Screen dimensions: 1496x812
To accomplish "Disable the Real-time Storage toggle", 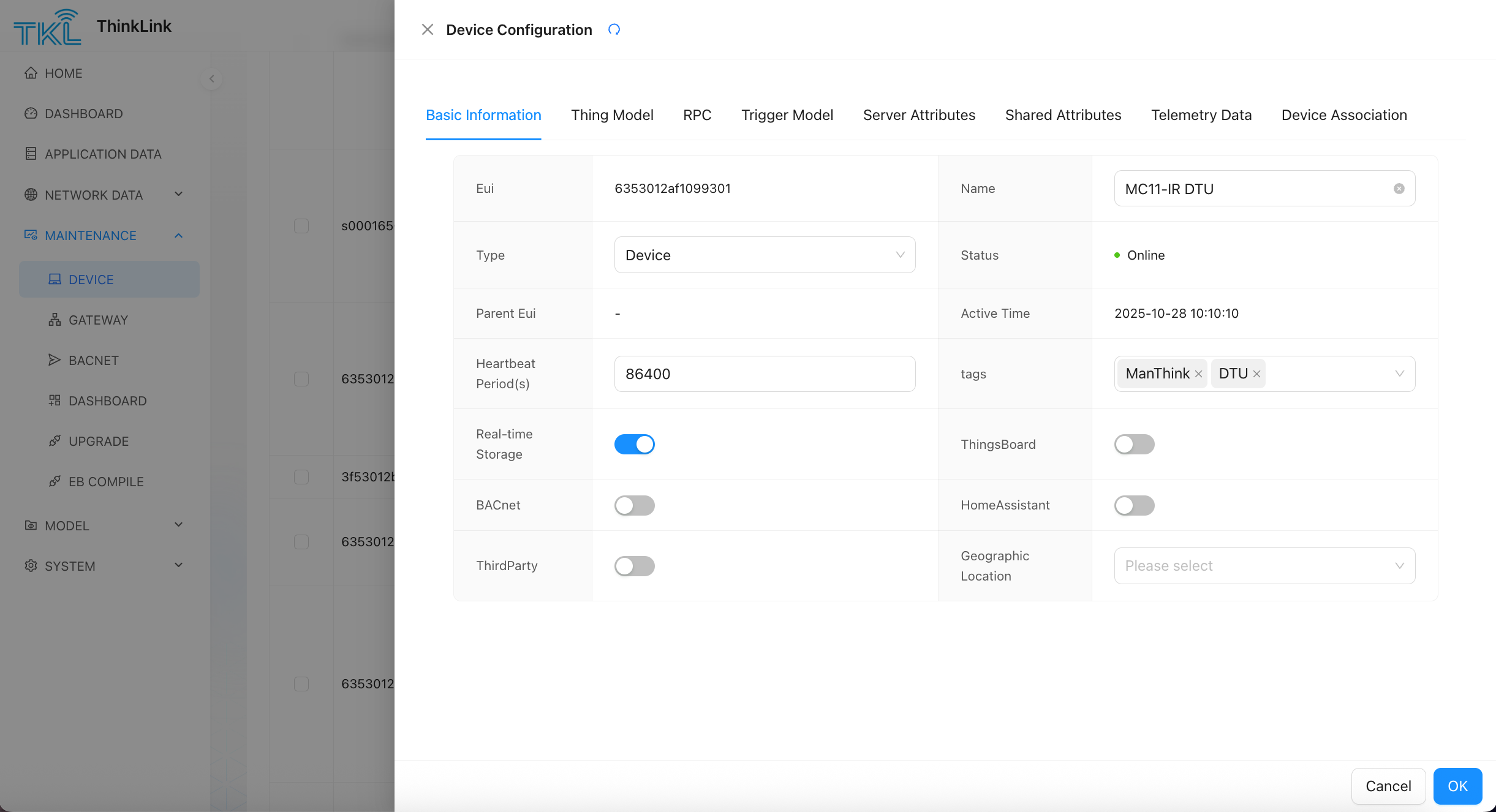I will coord(634,444).
